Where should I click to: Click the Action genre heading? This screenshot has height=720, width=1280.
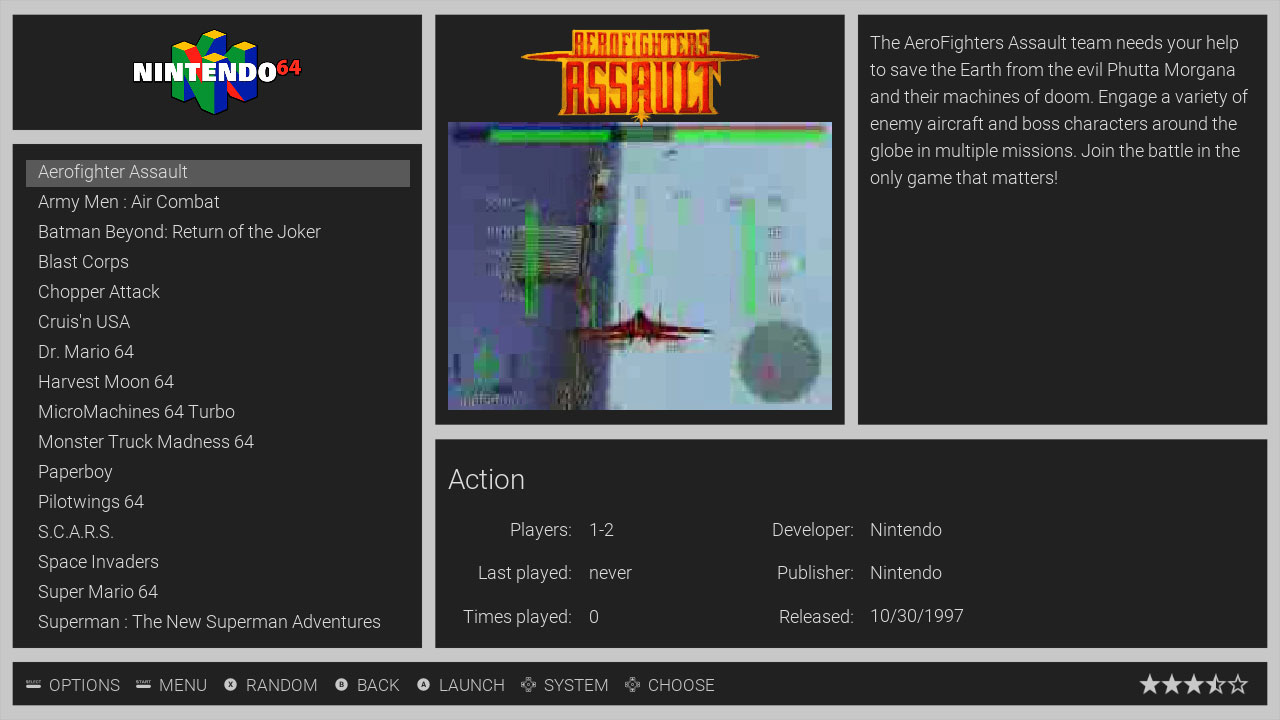coord(486,480)
